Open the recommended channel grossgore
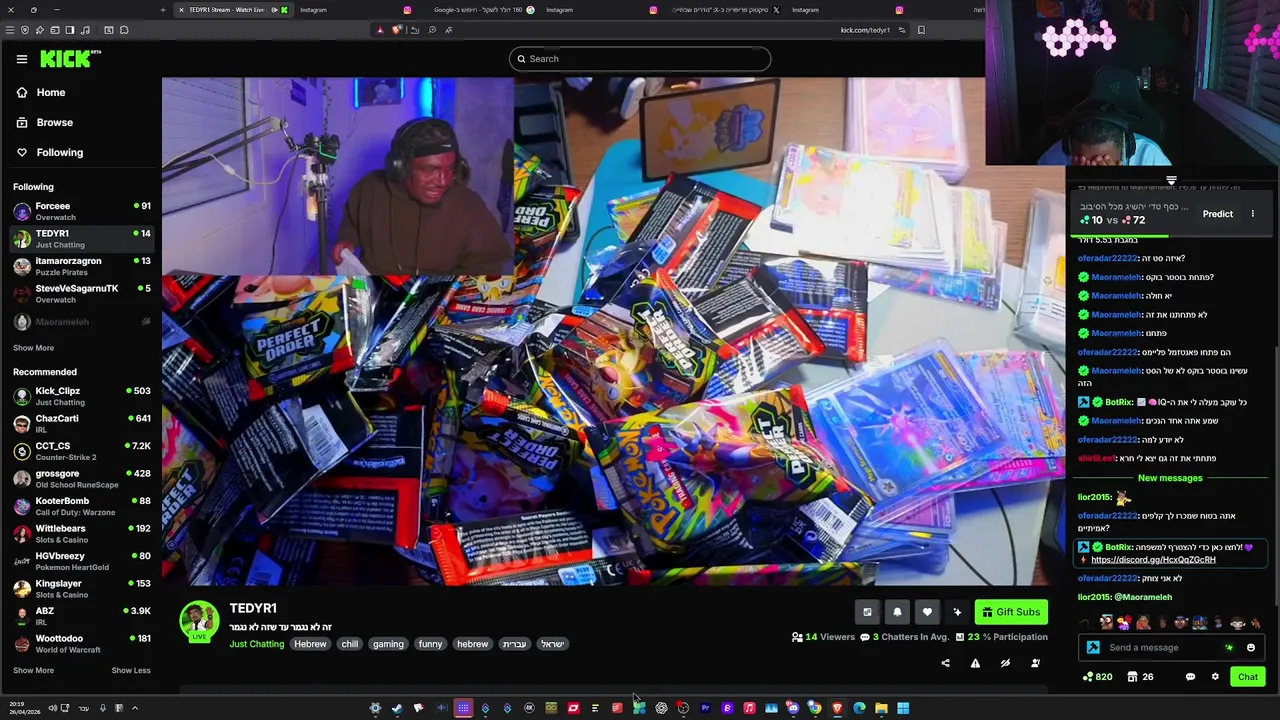The height and width of the screenshot is (720, 1280). tap(81, 478)
